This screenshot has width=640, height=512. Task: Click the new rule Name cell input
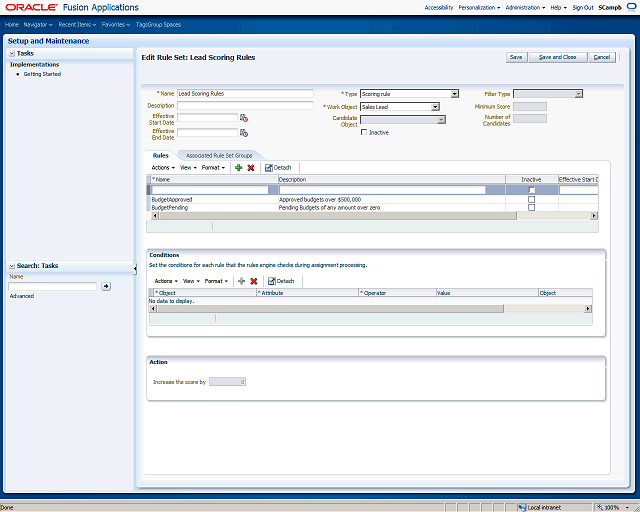pyautogui.click(x=210, y=190)
